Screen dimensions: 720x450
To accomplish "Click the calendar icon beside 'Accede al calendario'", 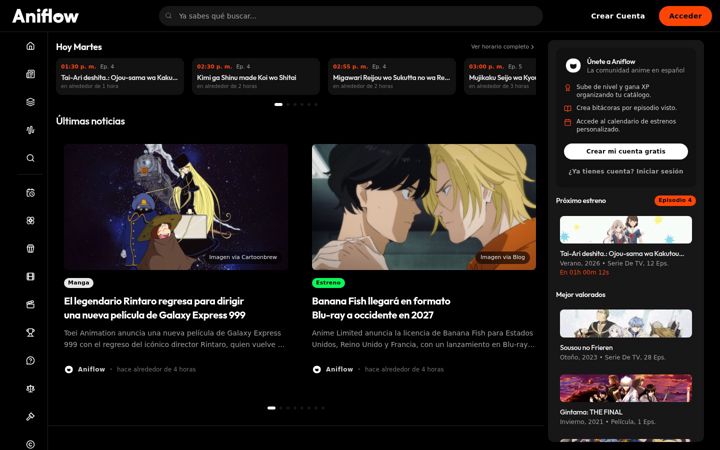I will click(568, 122).
